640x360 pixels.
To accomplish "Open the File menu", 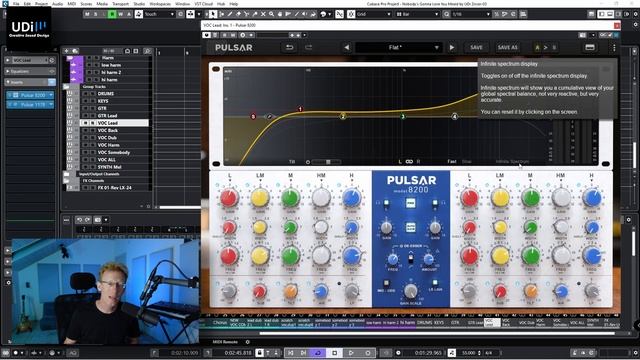I will [x=16, y=4].
